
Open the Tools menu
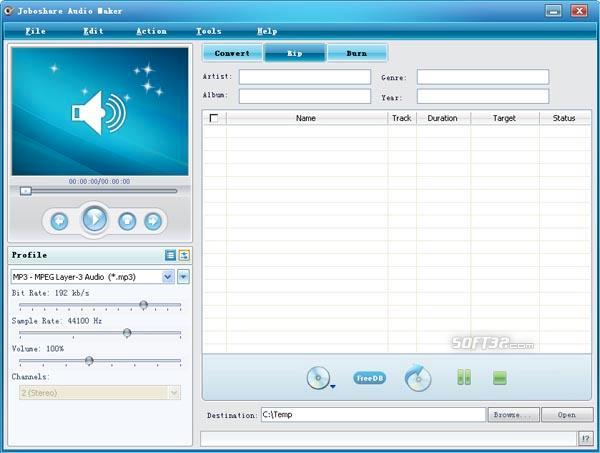tap(209, 31)
